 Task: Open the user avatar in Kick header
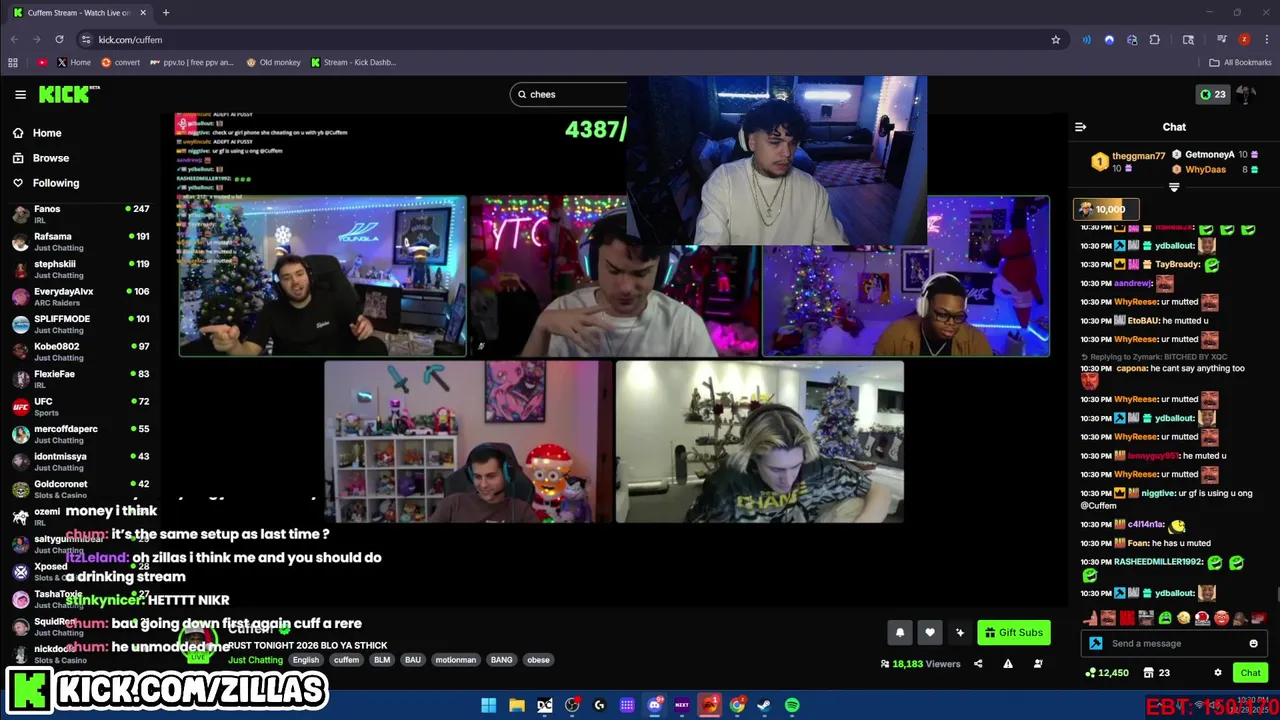point(1246,94)
